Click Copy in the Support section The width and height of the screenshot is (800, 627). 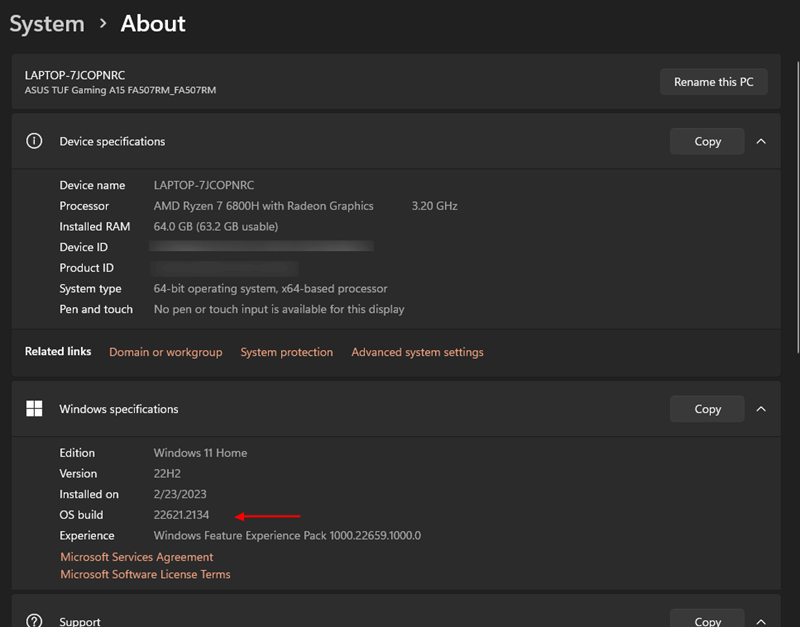point(707,621)
